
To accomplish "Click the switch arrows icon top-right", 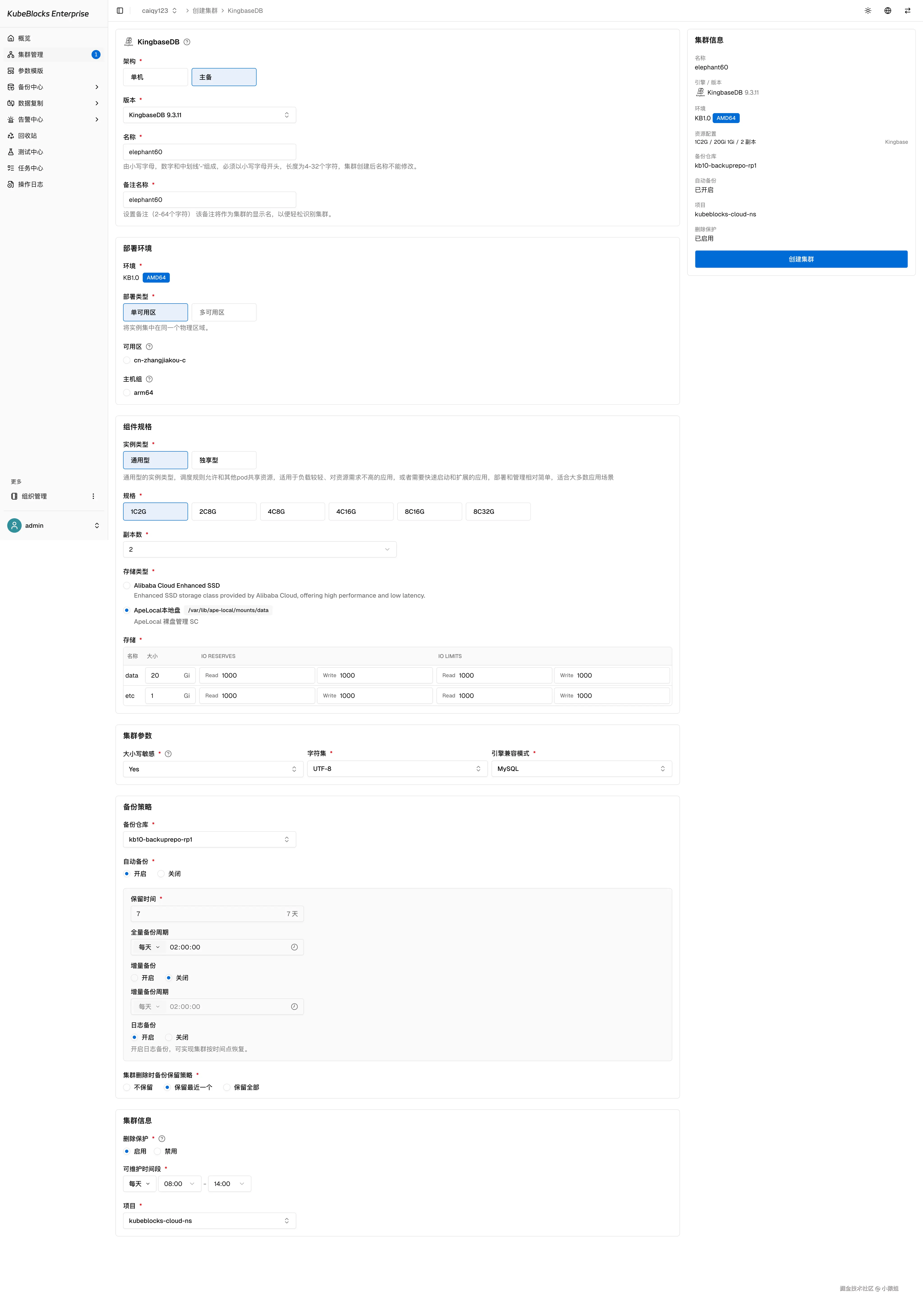I will 907,10.
